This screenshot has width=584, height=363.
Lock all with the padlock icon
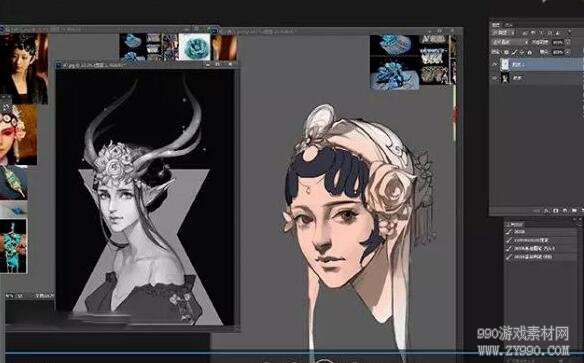530,52
